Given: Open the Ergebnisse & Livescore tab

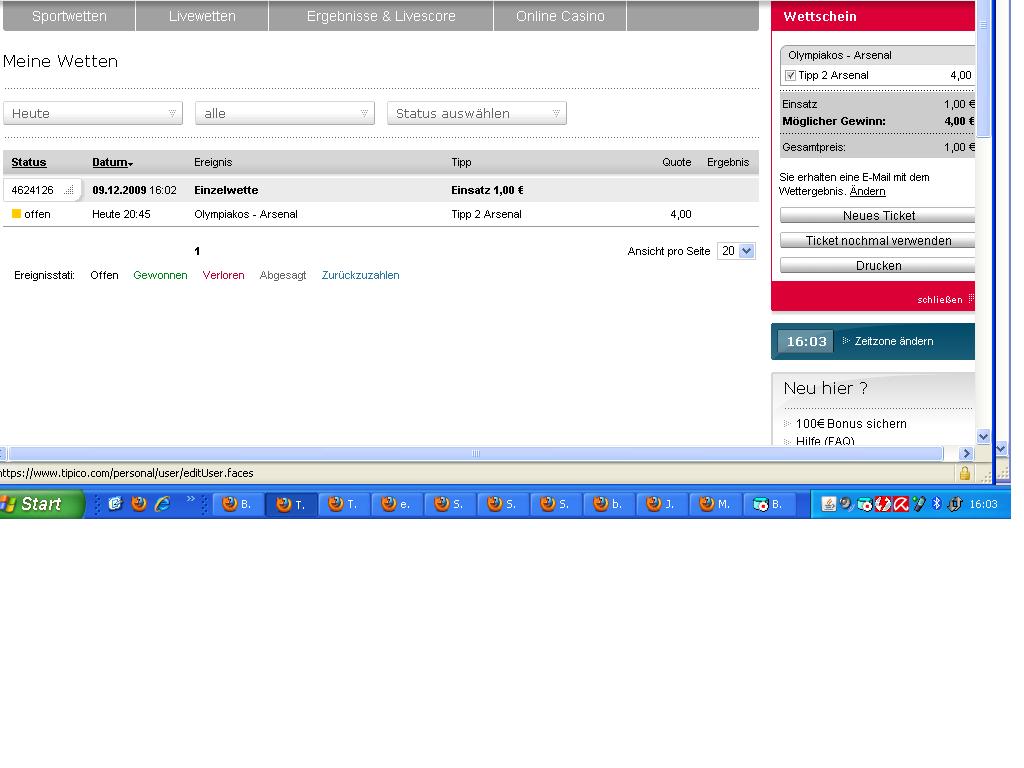Looking at the screenshot, I should coord(381,16).
